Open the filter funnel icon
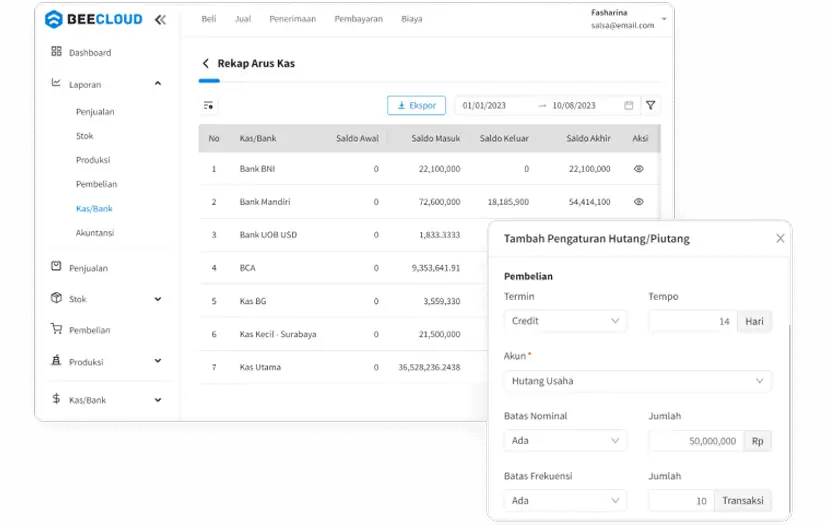 pos(651,105)
